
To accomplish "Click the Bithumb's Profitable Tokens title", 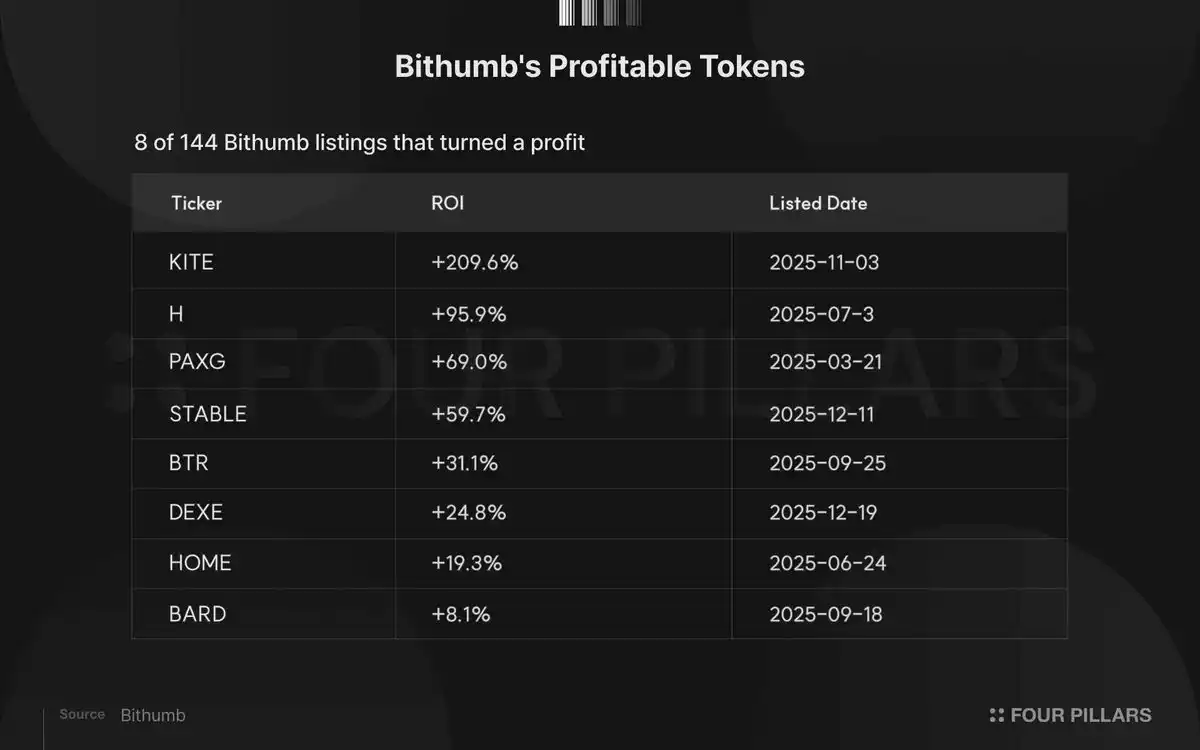I will pyautogui.click(x=599, y=67).
